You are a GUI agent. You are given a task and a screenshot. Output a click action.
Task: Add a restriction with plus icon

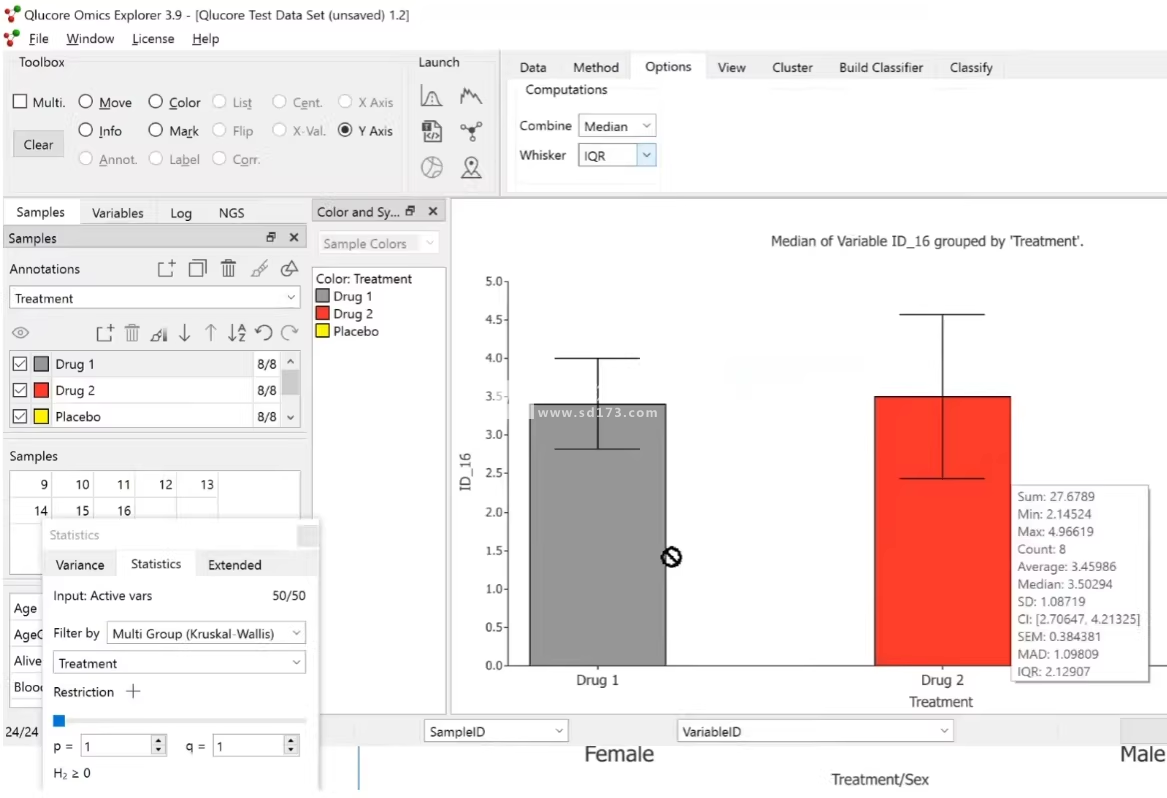click(133, 692)
